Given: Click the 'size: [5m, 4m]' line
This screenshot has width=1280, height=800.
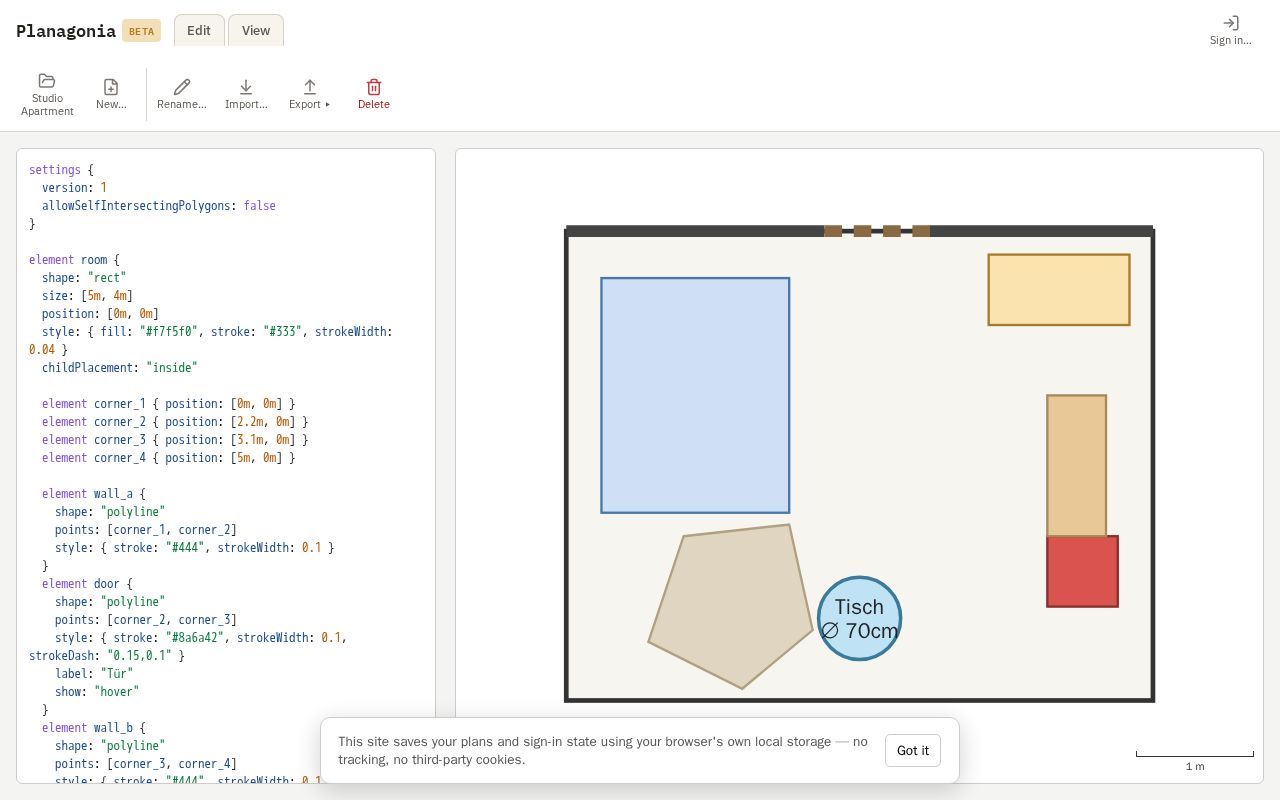Looking at the screenshot, I should [87, 296].
